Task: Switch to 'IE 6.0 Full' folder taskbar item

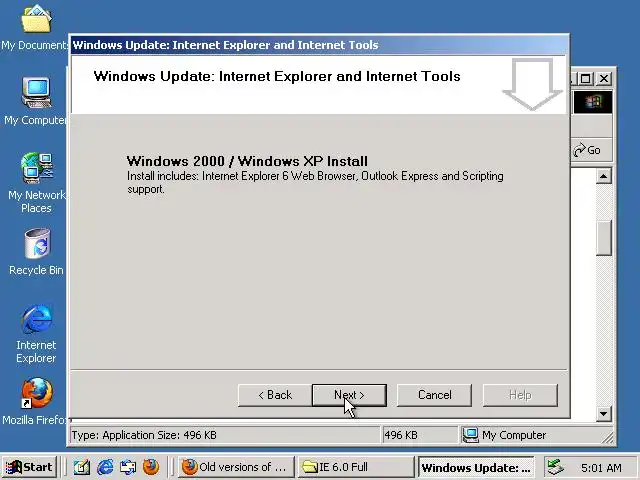Action: point(355,467)
